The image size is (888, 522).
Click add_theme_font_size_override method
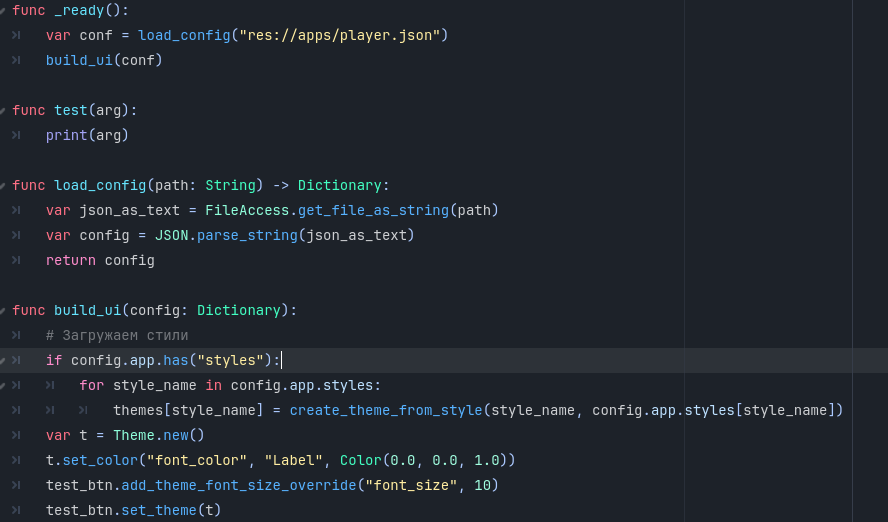click(238, 485)
